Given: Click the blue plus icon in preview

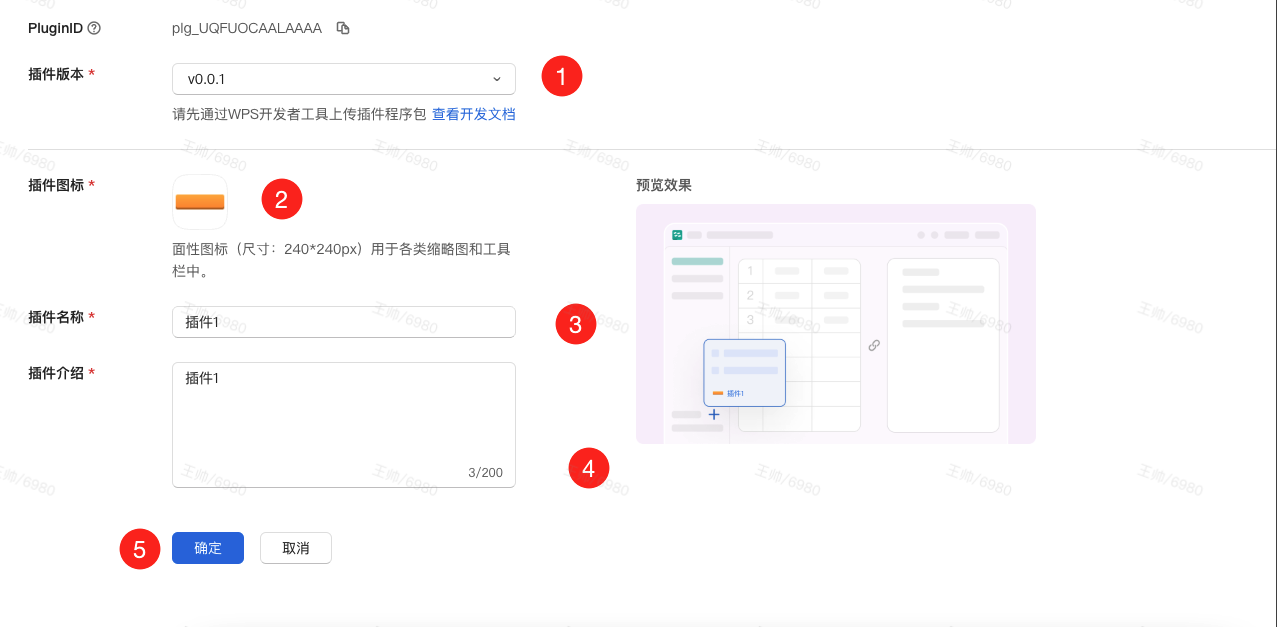Looking at the screenshot, I should click(x=714, y=414).
